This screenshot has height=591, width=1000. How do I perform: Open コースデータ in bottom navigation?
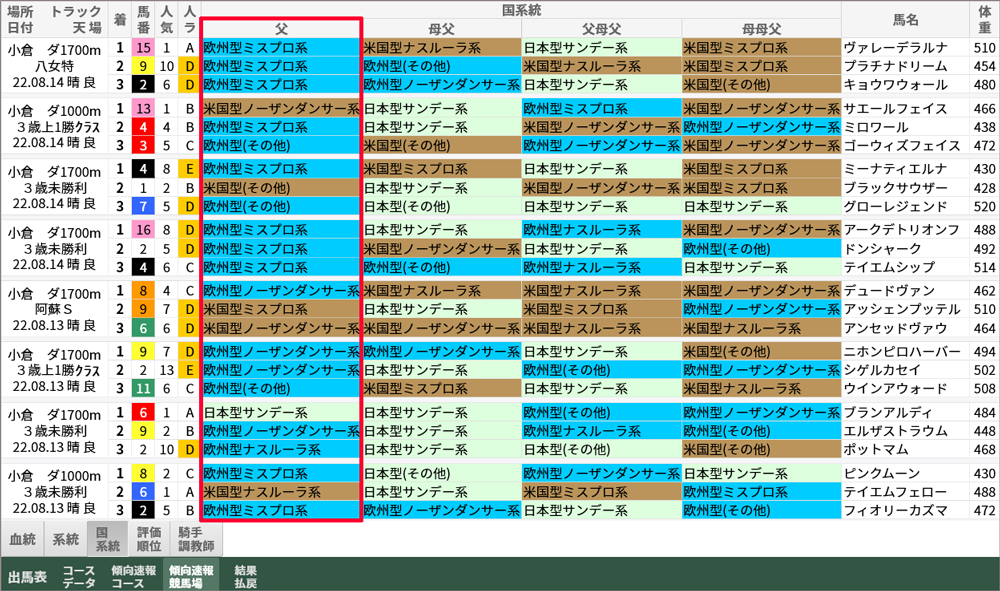[x=78, y=576]
